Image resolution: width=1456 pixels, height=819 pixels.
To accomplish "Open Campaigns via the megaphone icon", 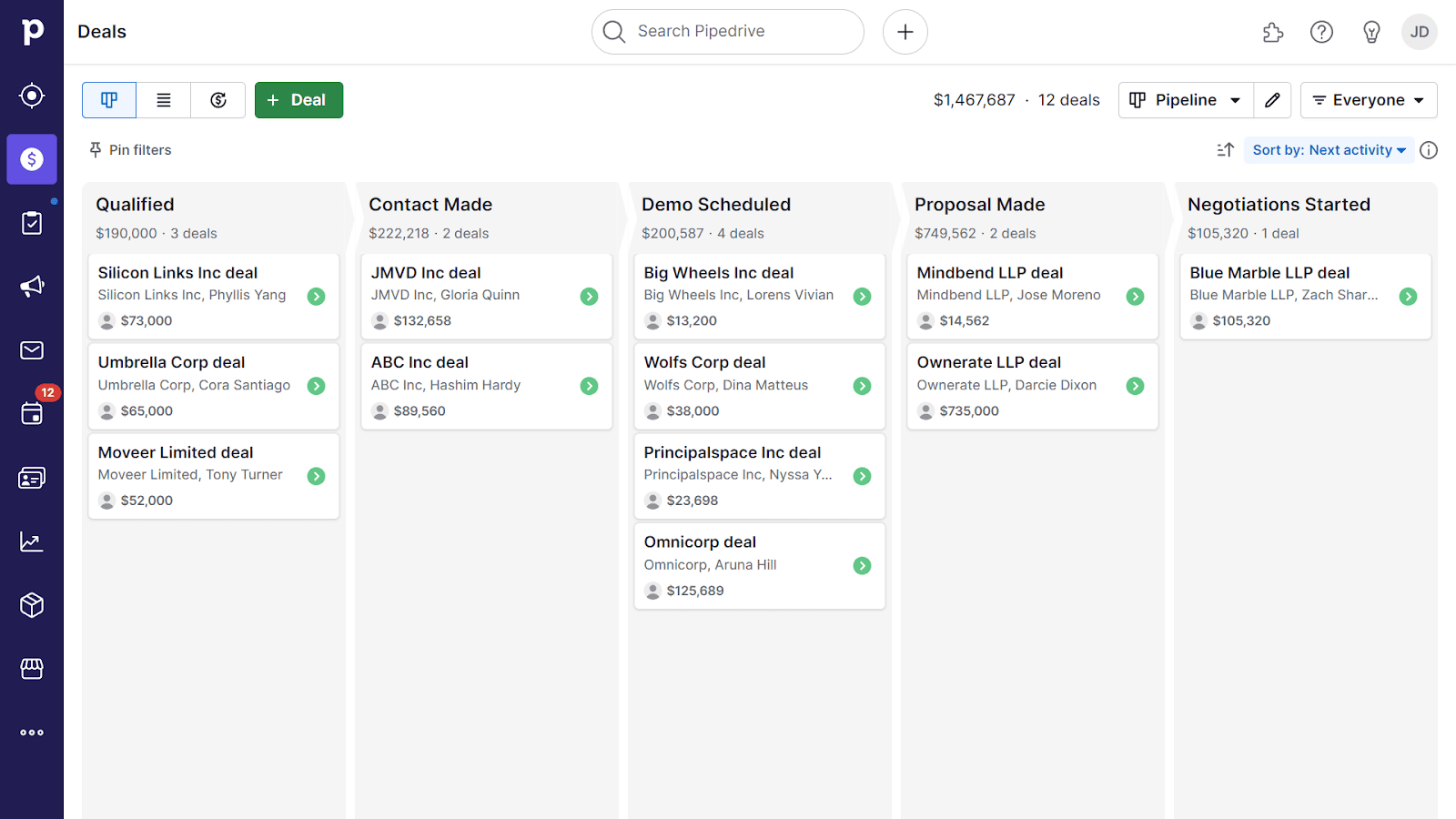I will (x=32, y=286).
